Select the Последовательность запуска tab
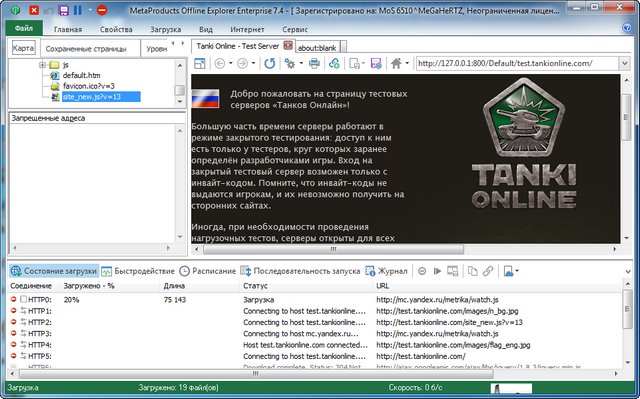The width and height of the screenshot is (640, 399). pos(300,271)
